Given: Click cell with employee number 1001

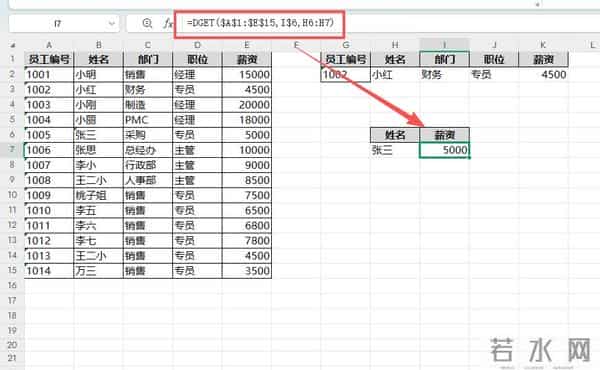Looking at the screenshot, I should coord(49,75).
